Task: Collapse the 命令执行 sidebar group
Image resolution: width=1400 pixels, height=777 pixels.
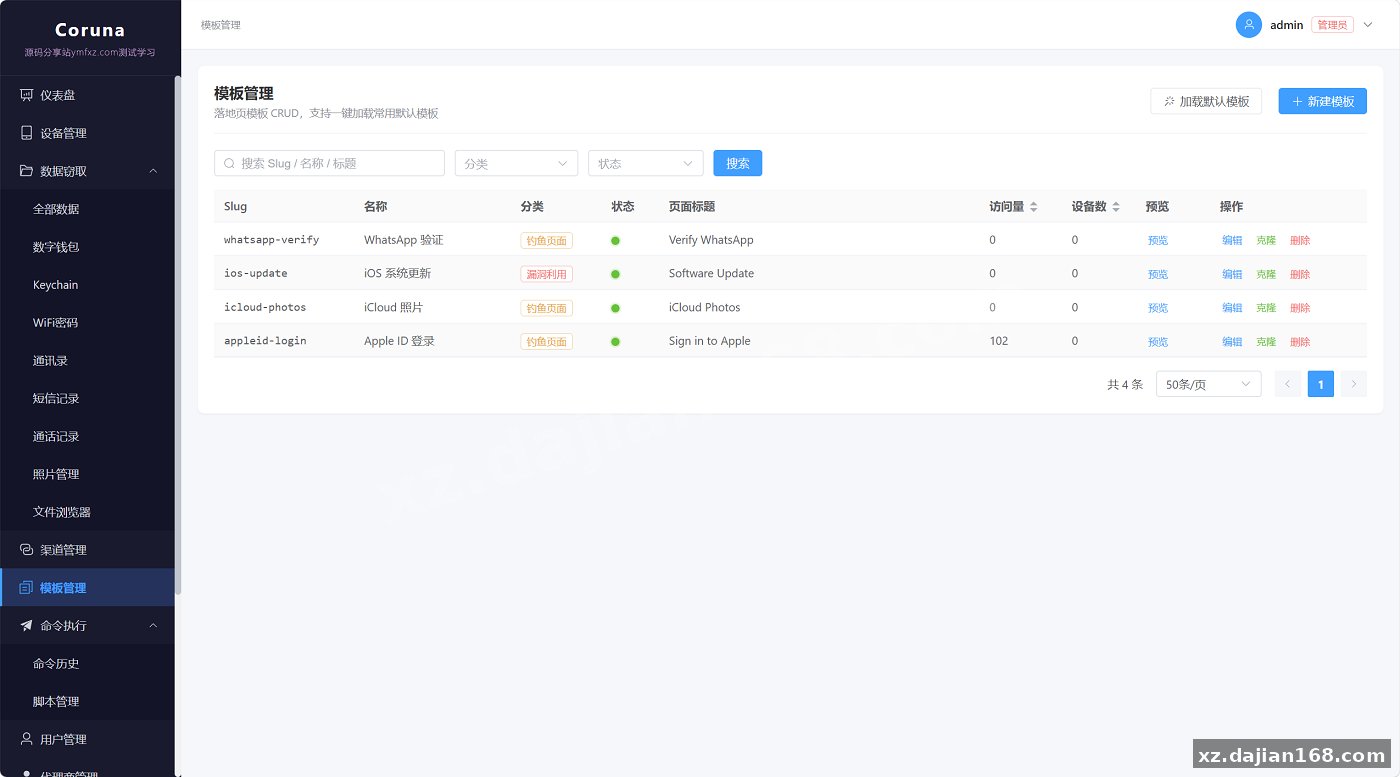Action: tap(87, 626)
